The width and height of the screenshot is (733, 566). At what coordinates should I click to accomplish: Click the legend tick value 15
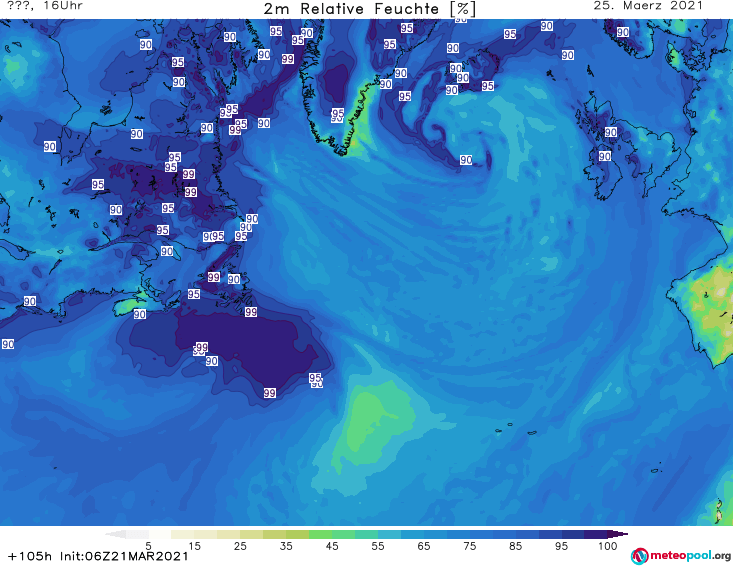(194, 546)
